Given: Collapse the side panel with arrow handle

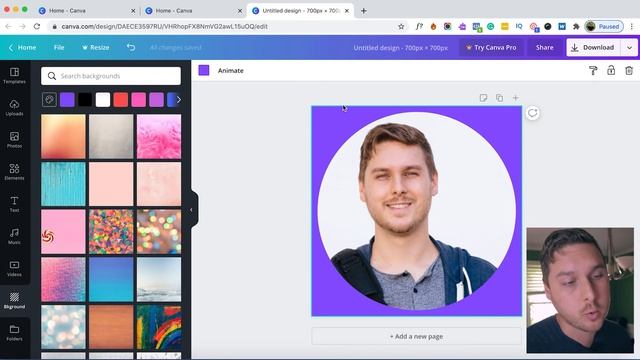Looking at the screenshot, I should (191, 210).
